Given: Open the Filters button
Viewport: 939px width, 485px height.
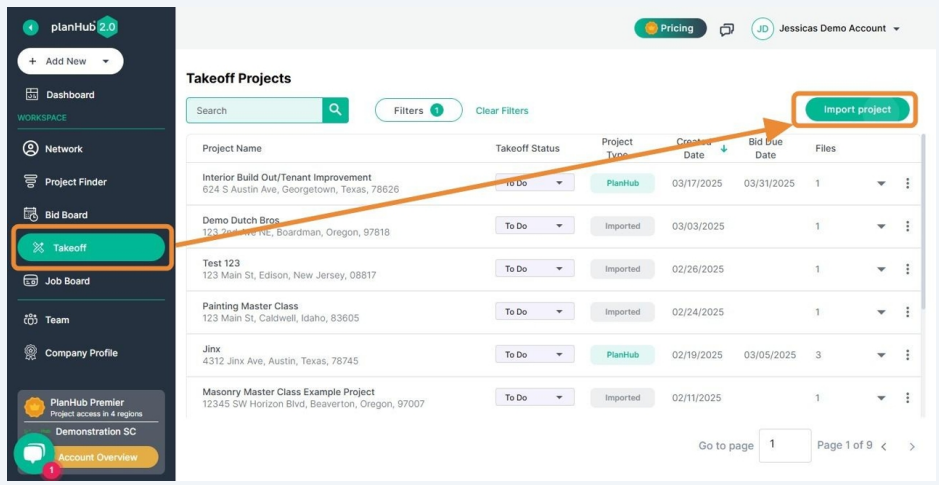Looking at the screenshot, I should [419, 110].
